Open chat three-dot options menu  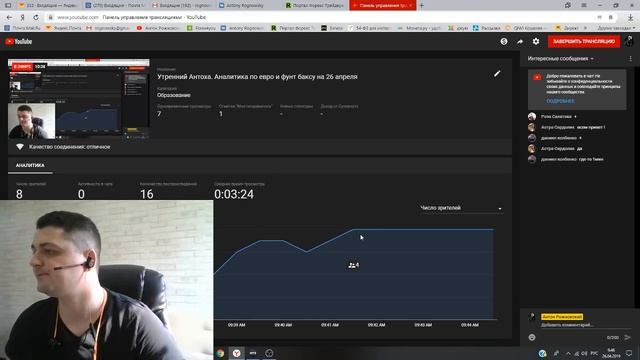(x=630, y=59)
